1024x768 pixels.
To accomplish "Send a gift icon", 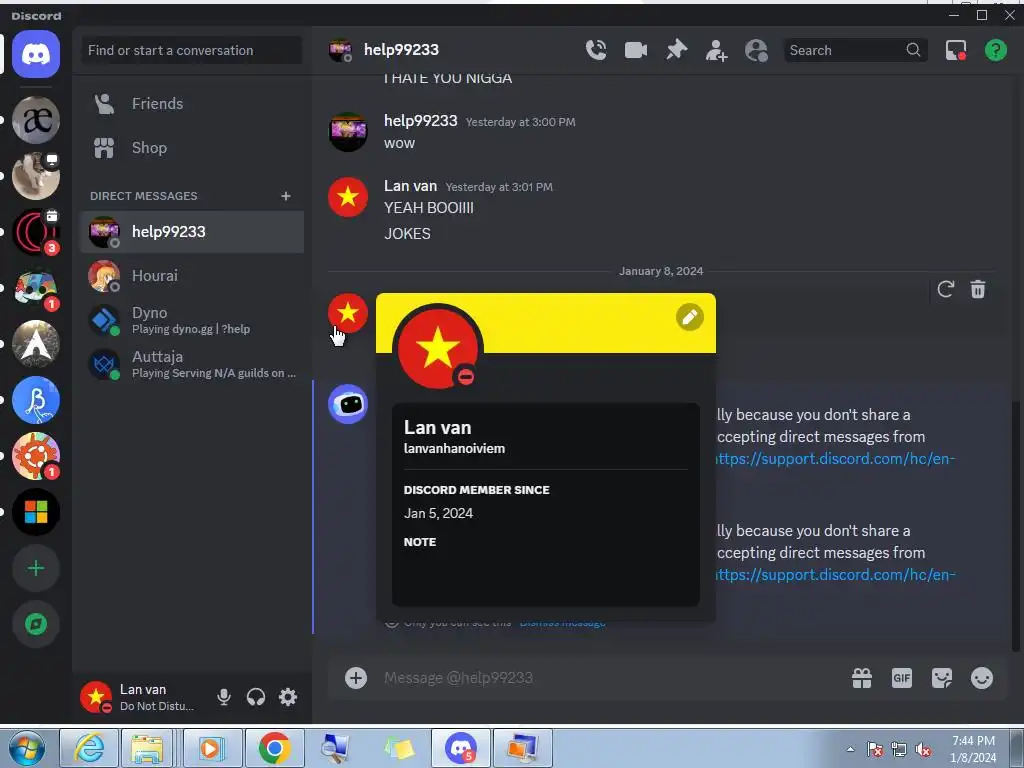I will coord(862,679).
